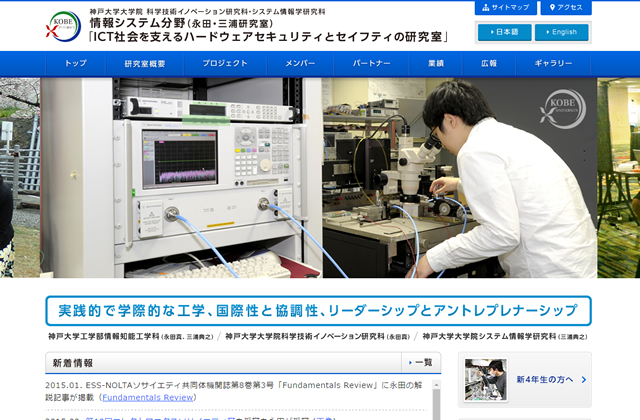Click the chevron arrow beside 新4年生の方へ
Viewport: 640px width, 420px height.
click(584, 380)
